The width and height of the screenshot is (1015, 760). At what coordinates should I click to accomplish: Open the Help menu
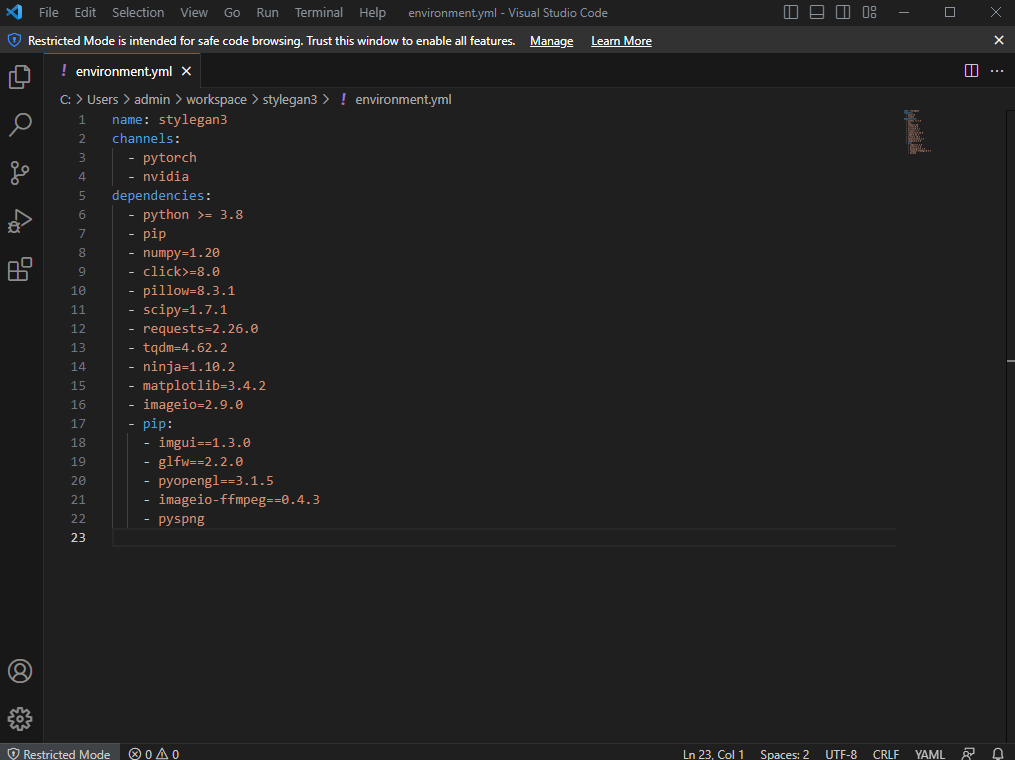coord(372,12)
